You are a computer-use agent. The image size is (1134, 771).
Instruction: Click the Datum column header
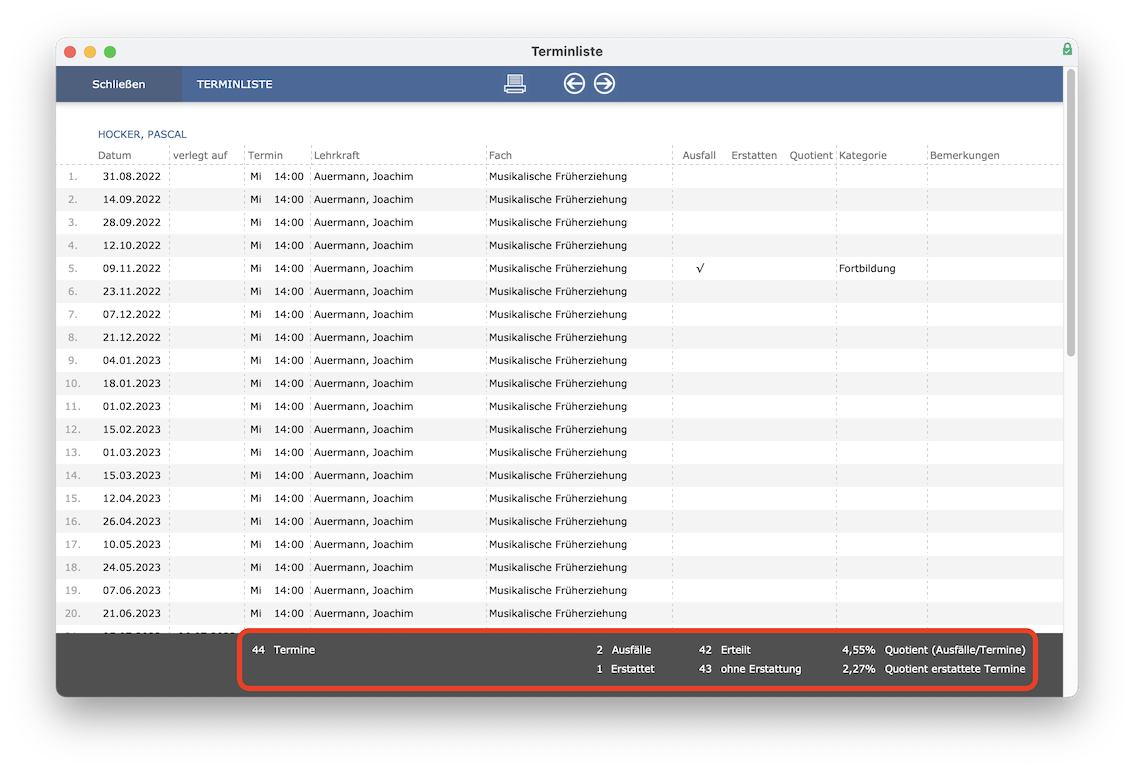114,156
